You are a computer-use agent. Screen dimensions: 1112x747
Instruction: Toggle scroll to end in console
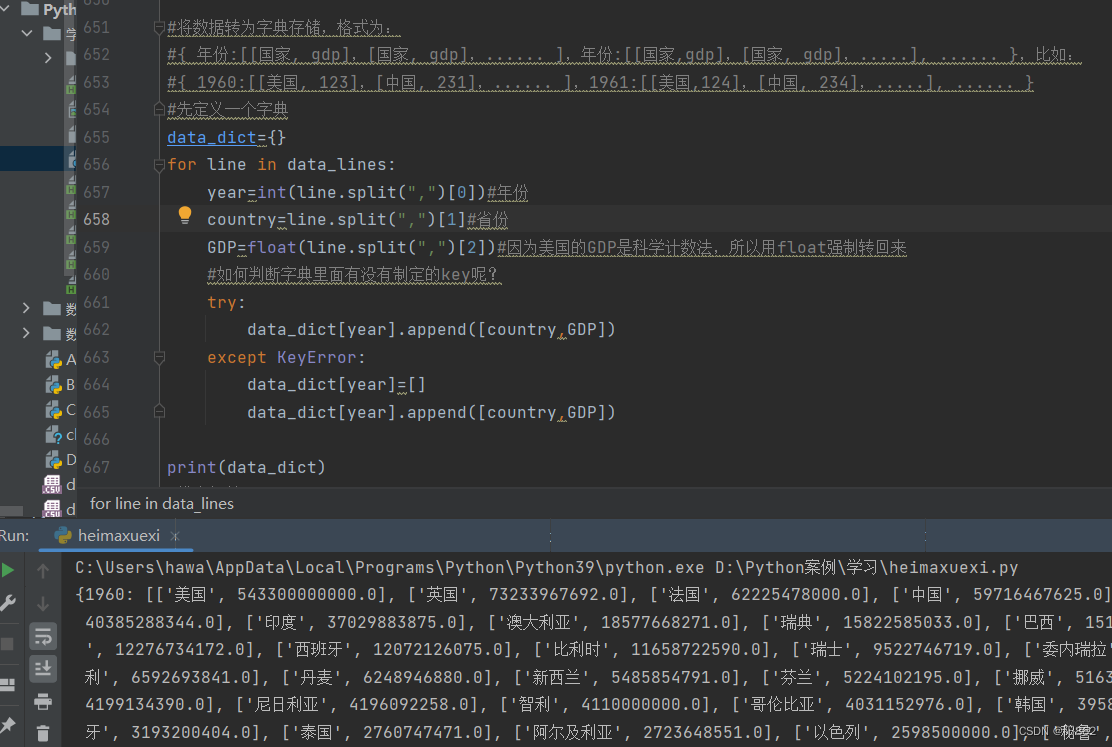coord(43,668)
